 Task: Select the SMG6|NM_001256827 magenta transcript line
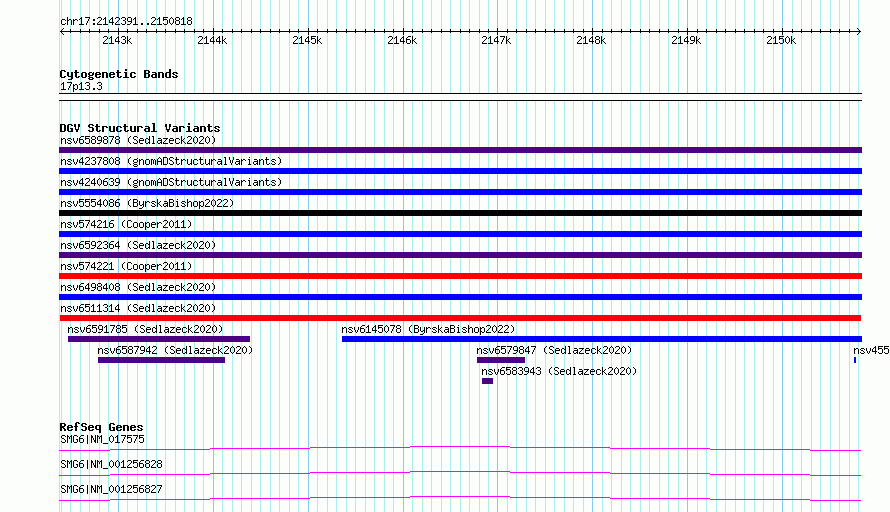click(x=460, y=498)
